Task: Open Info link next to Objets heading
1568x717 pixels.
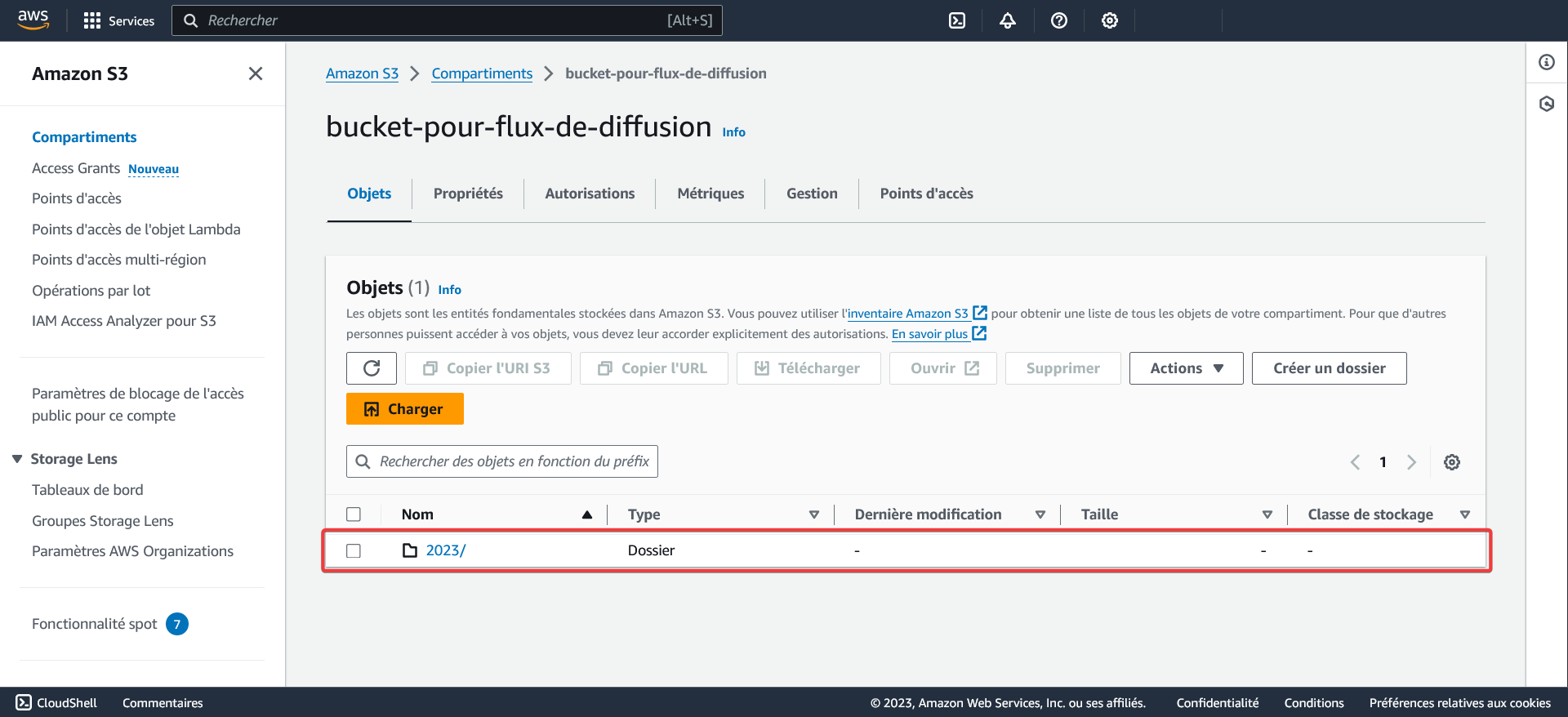Action: coord(449,290)
